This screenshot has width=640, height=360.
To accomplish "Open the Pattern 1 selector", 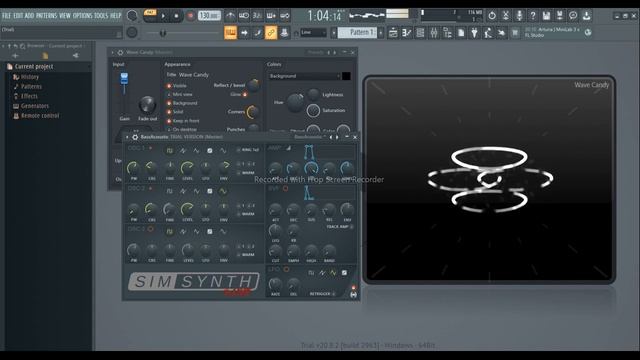I will click(x=357, y=32).
